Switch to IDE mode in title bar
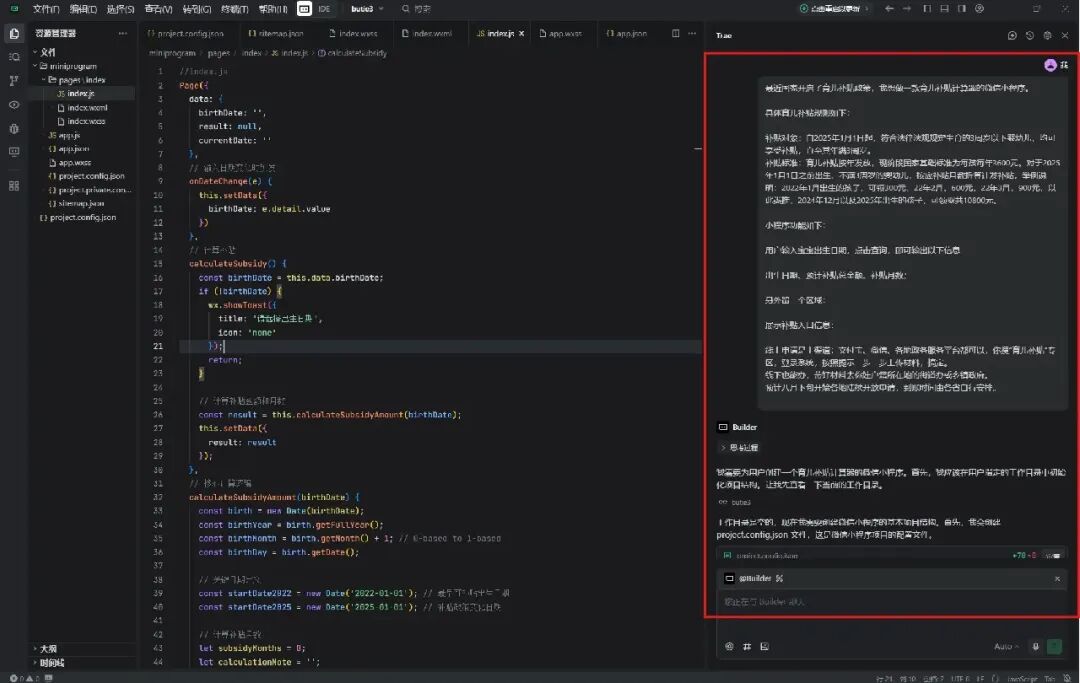 tap(324, 9)
